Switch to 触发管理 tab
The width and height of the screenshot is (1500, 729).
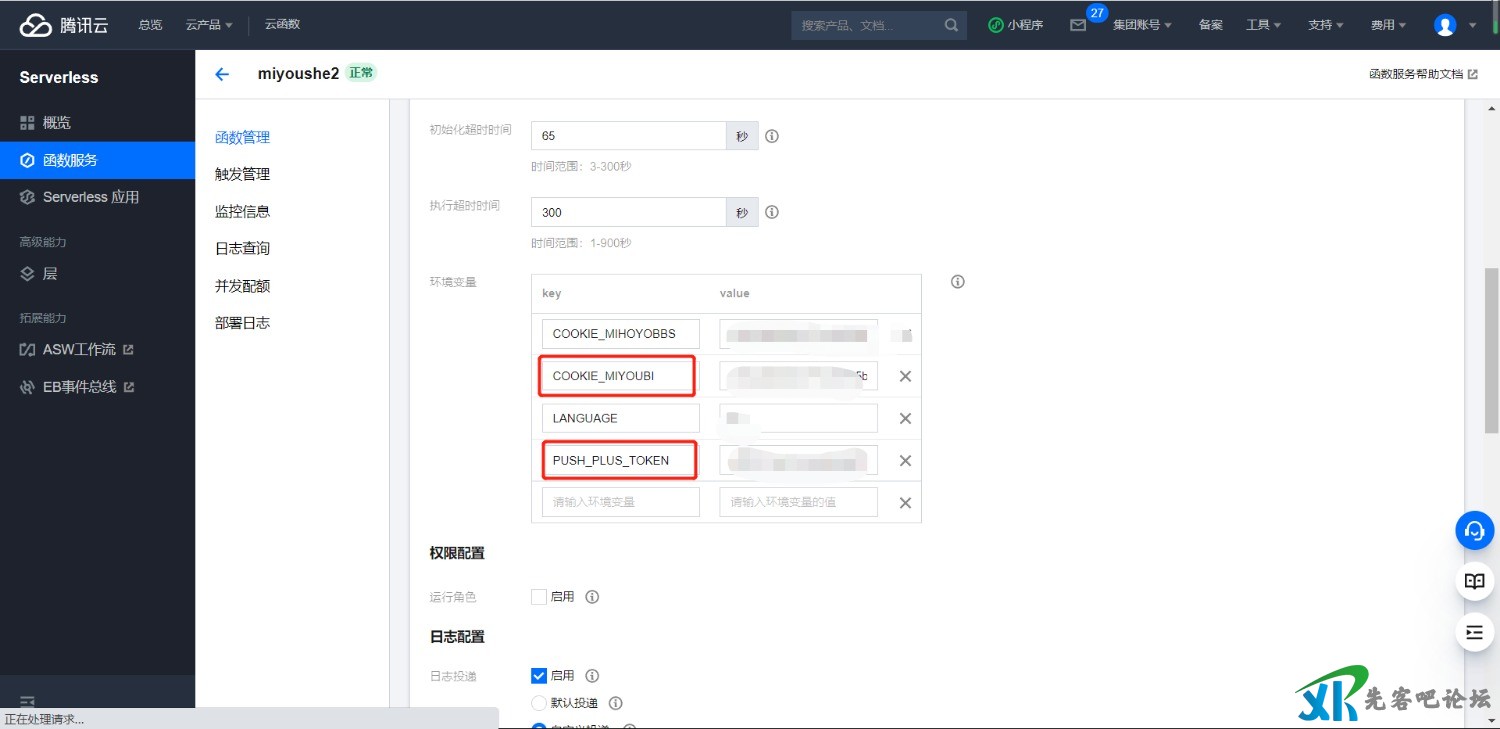242,174
